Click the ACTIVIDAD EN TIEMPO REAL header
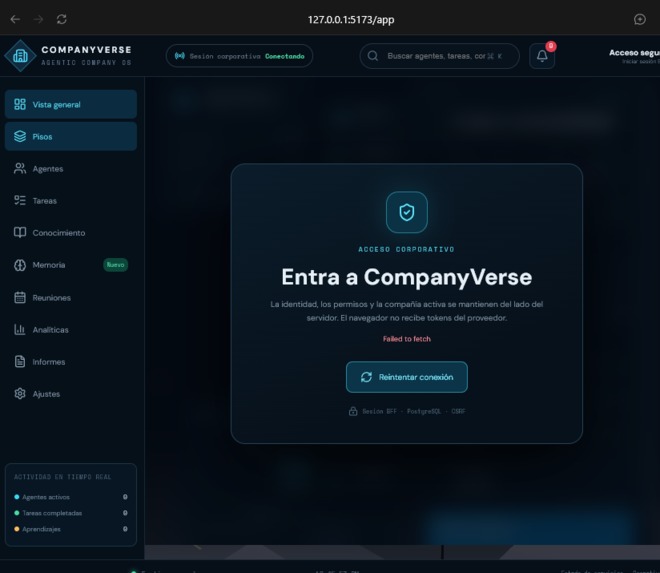The width and height of the screenshot is (660, 573). tap(63, 477)
